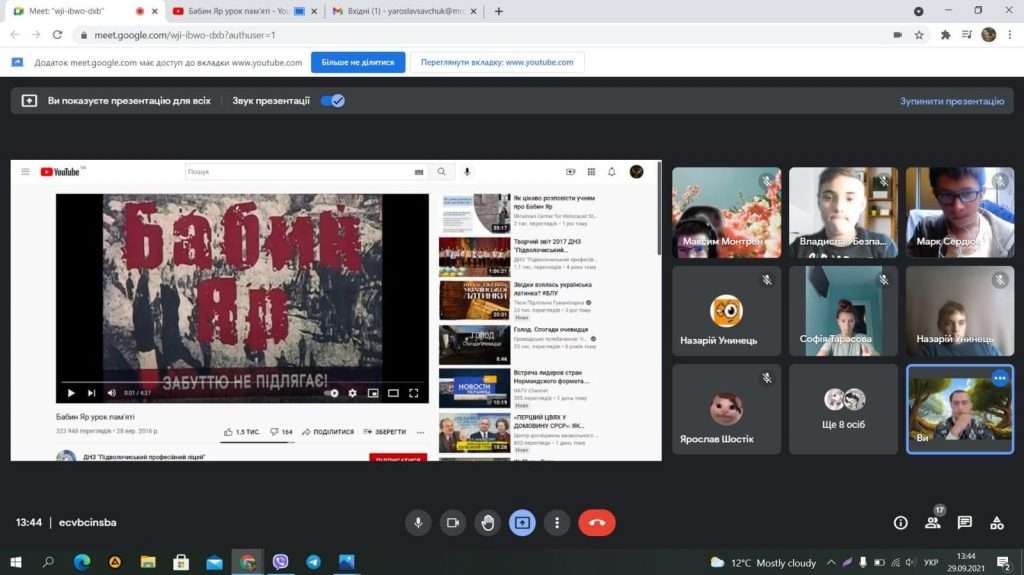Bookmark this page with star icon
1024x575 pixels.
tap(919, 35)
